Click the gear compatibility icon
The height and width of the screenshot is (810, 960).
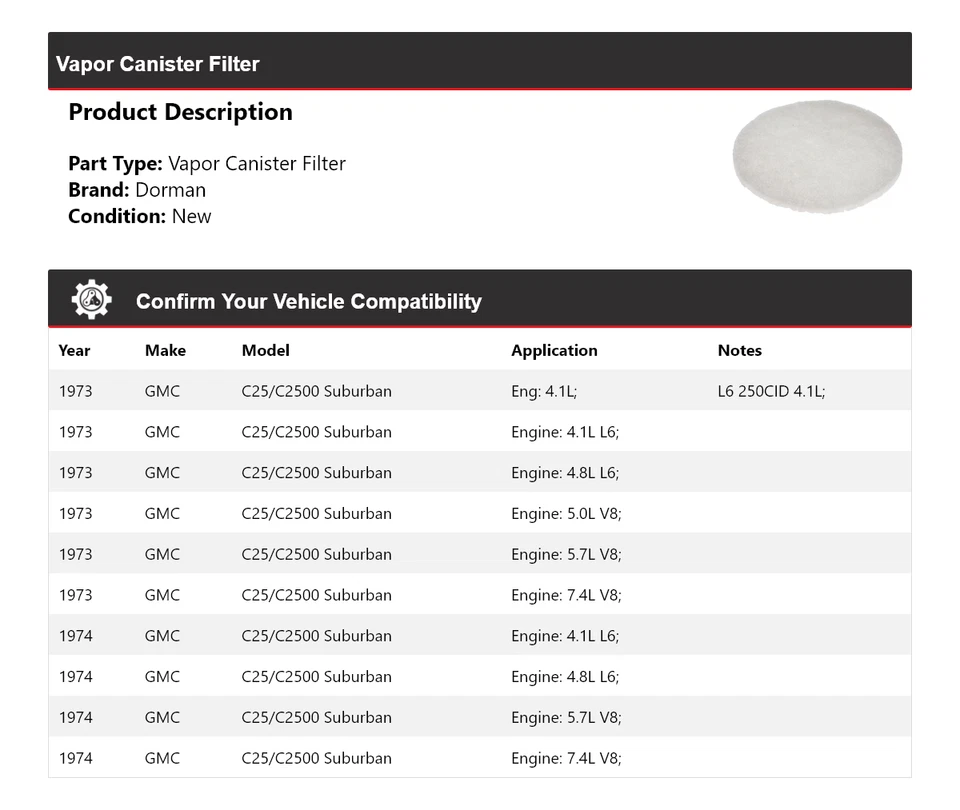(x=91, y=299)
